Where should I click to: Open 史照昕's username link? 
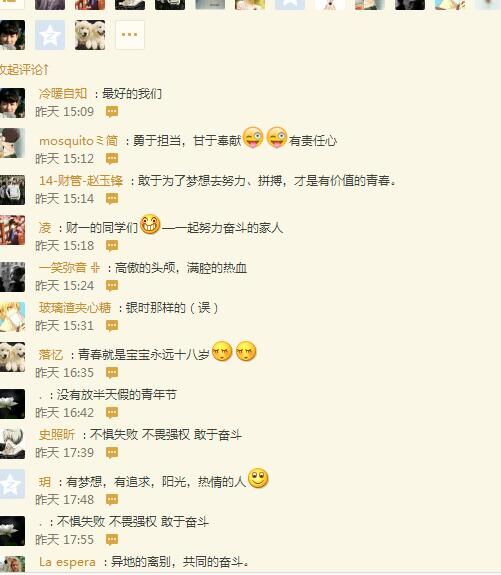coord(57,435)
